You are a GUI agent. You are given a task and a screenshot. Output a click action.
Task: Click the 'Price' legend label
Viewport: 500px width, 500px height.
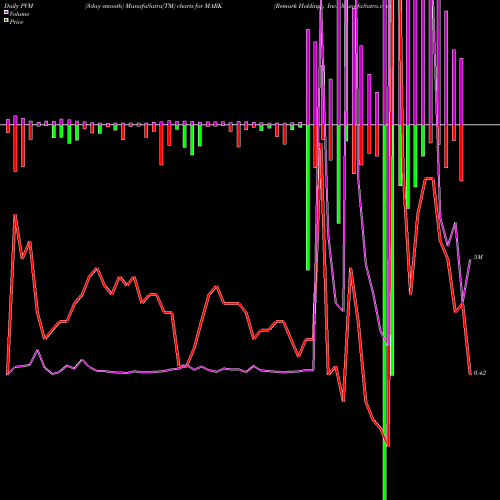(16, 22)
